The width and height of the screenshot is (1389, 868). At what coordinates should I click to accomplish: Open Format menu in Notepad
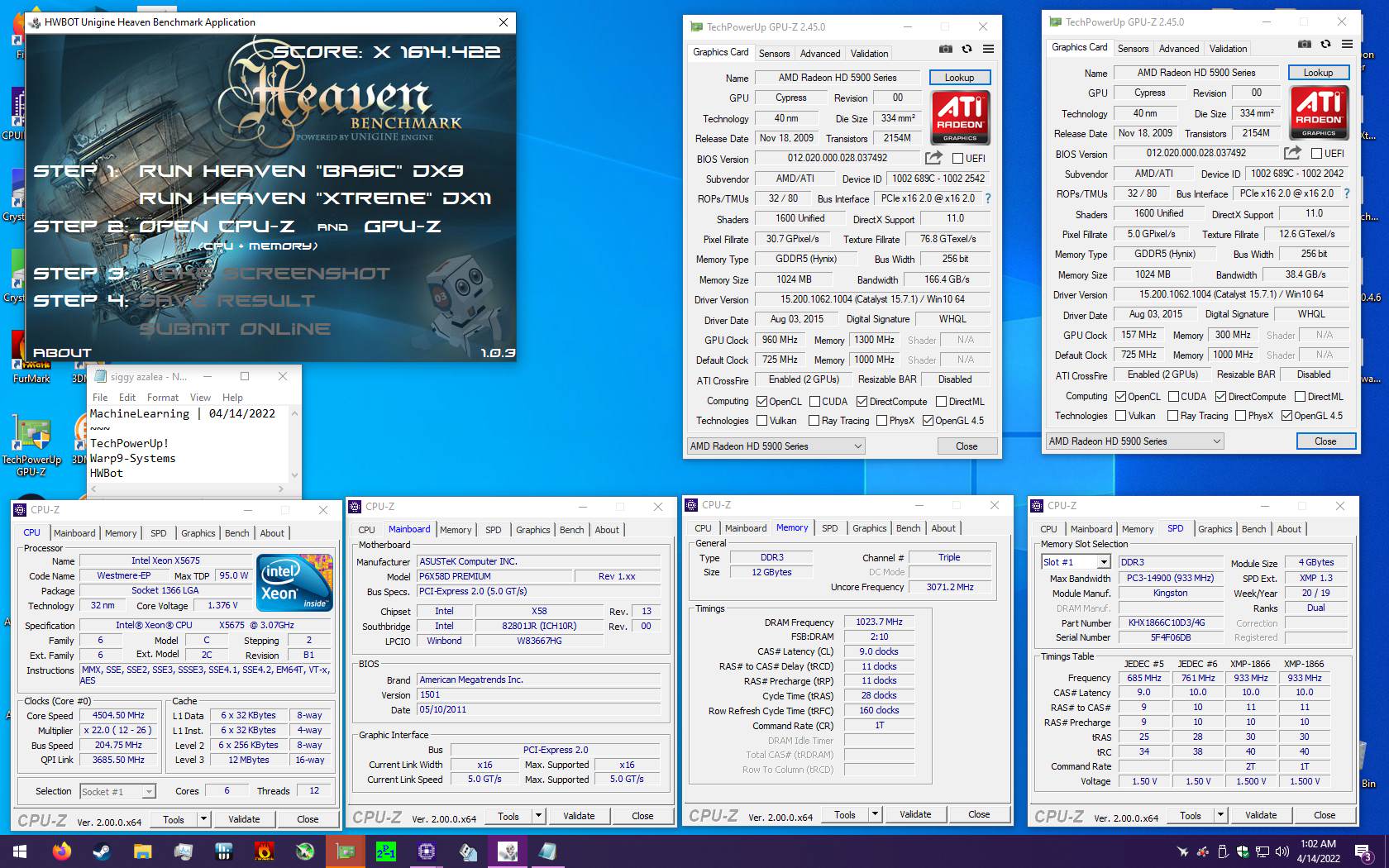(x=163, y=398)
